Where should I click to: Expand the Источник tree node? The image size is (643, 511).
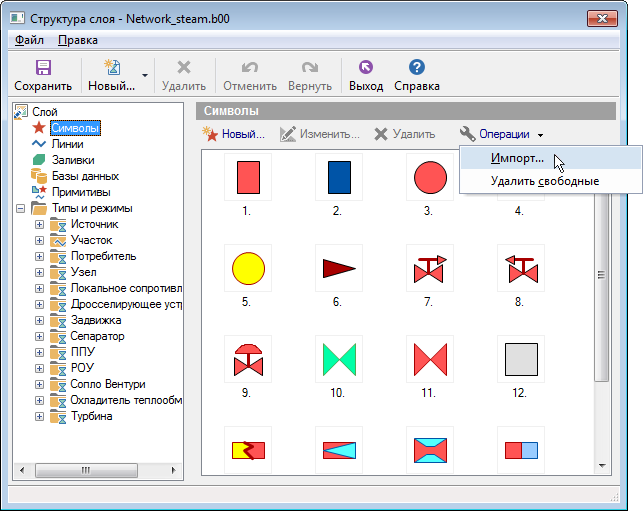(40, 224)
